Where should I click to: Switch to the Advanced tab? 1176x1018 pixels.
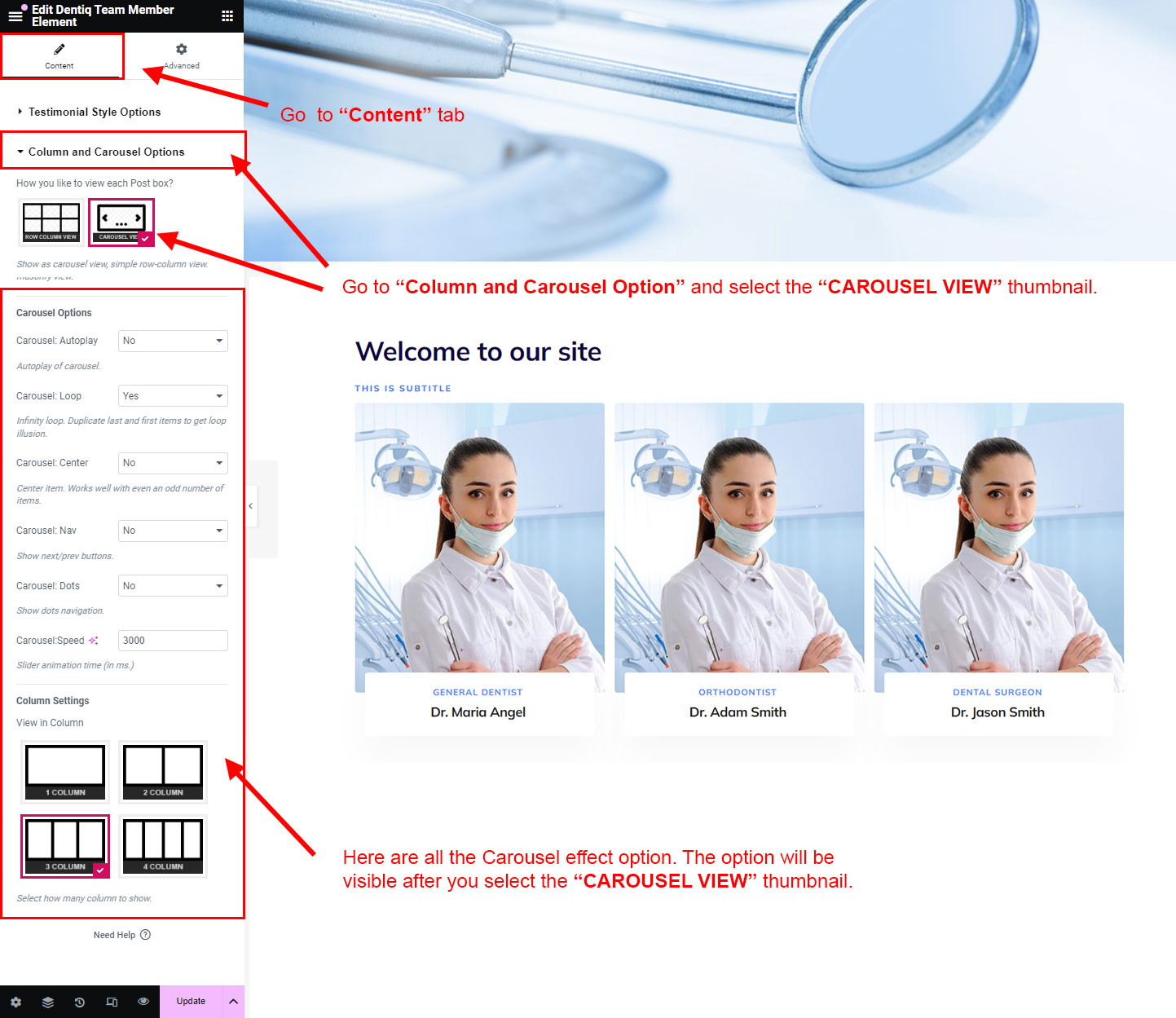click(182, 56)
